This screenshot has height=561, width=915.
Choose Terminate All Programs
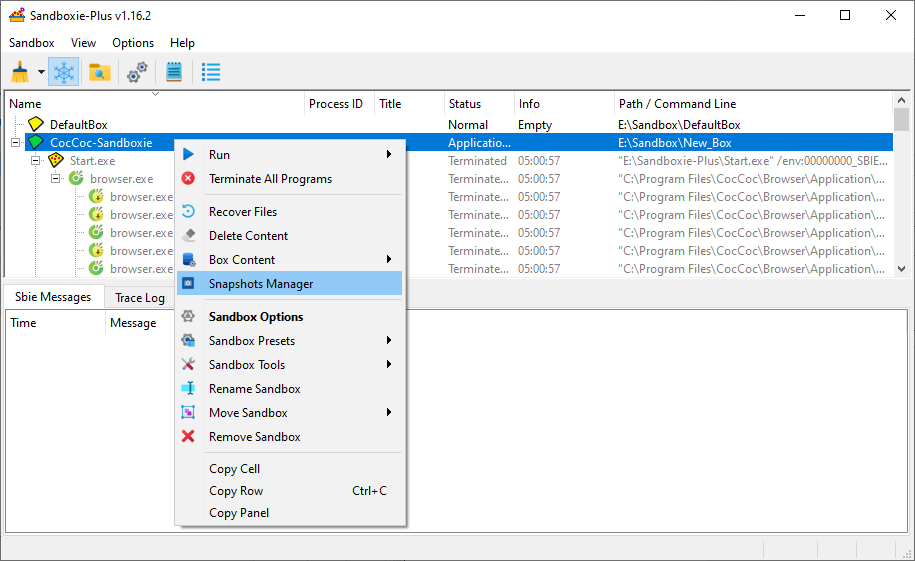point(290,179)
